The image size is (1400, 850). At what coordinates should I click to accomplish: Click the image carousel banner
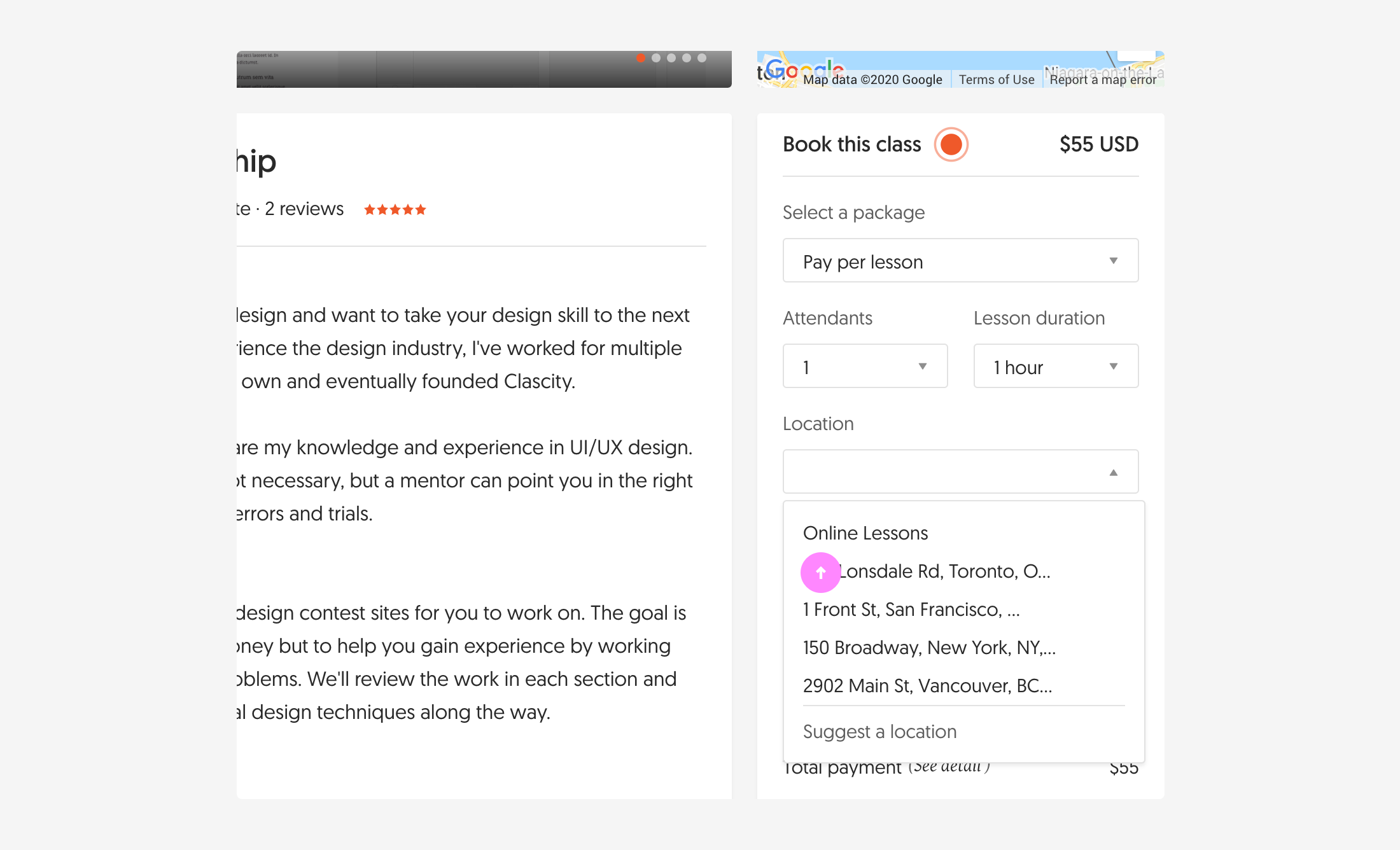[x=484, y=69]
